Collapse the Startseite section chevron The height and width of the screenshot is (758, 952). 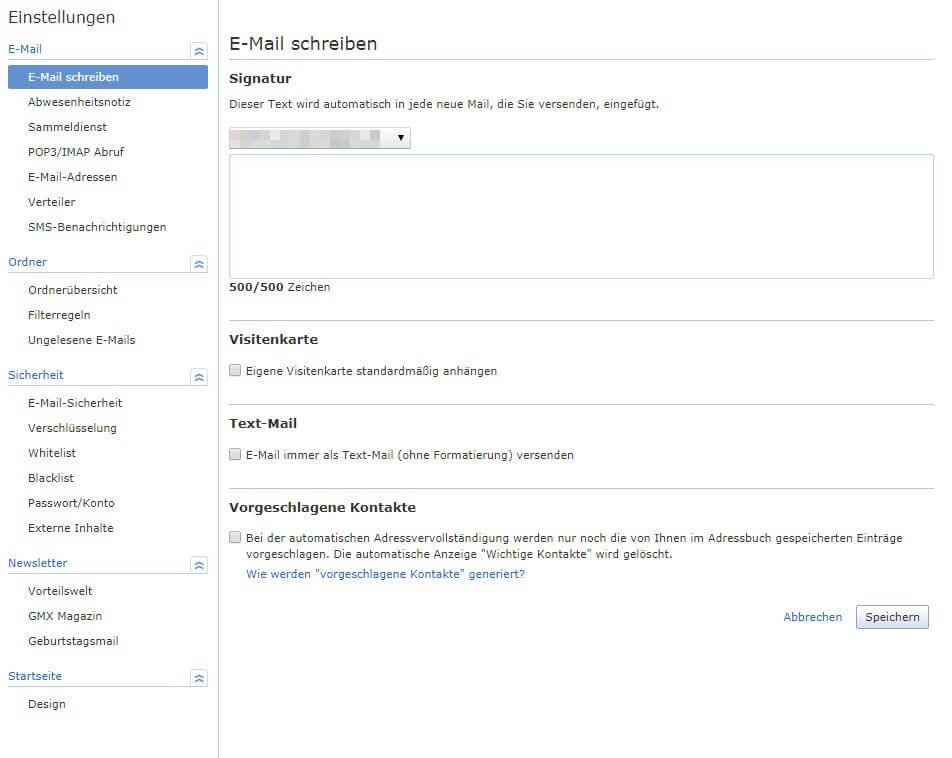click(199, 678)
